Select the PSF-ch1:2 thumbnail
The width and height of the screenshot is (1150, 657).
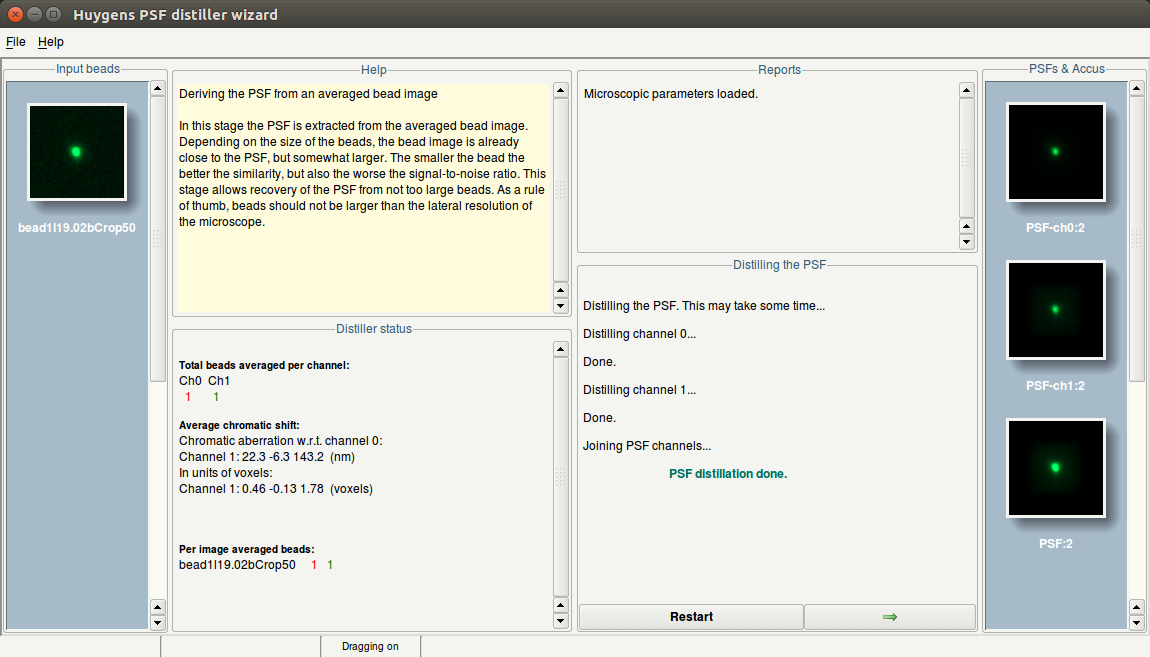(x=1055, y=310)
